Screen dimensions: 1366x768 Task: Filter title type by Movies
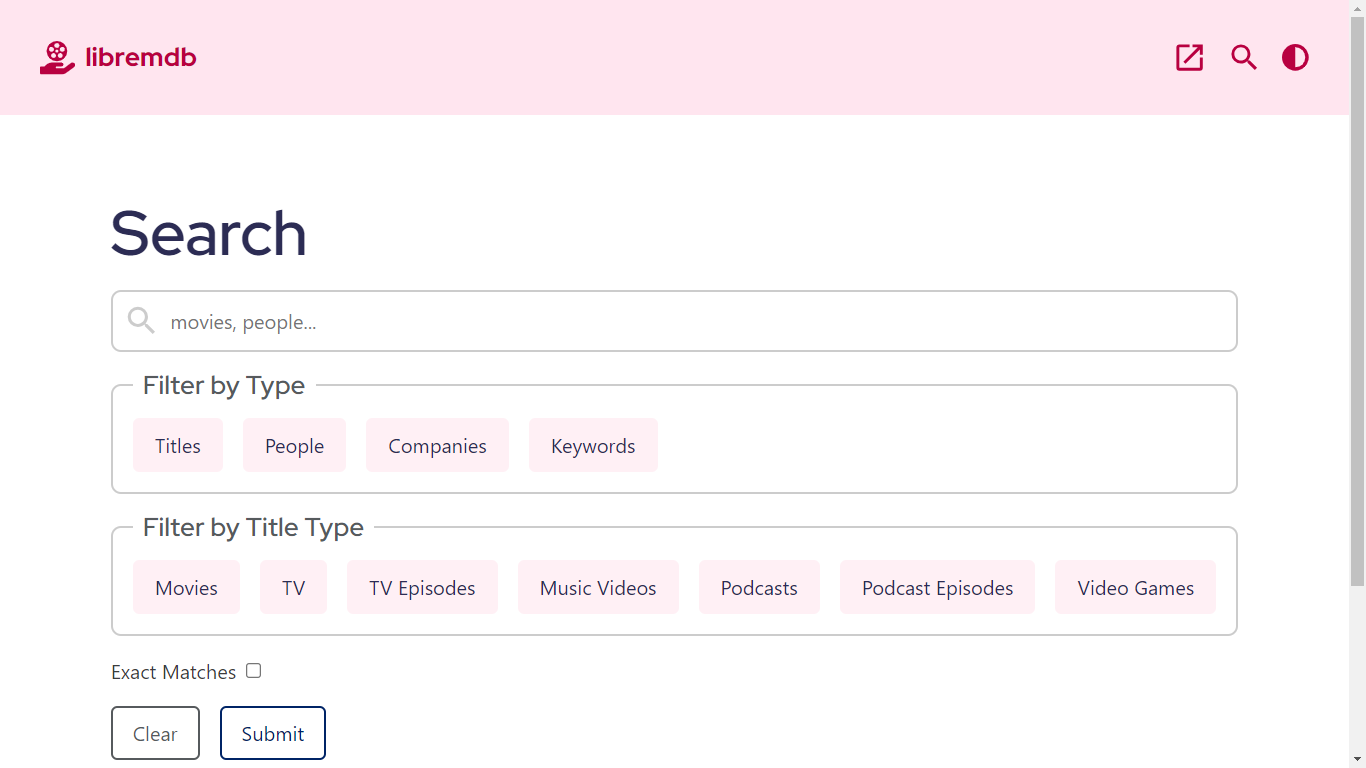186,588
